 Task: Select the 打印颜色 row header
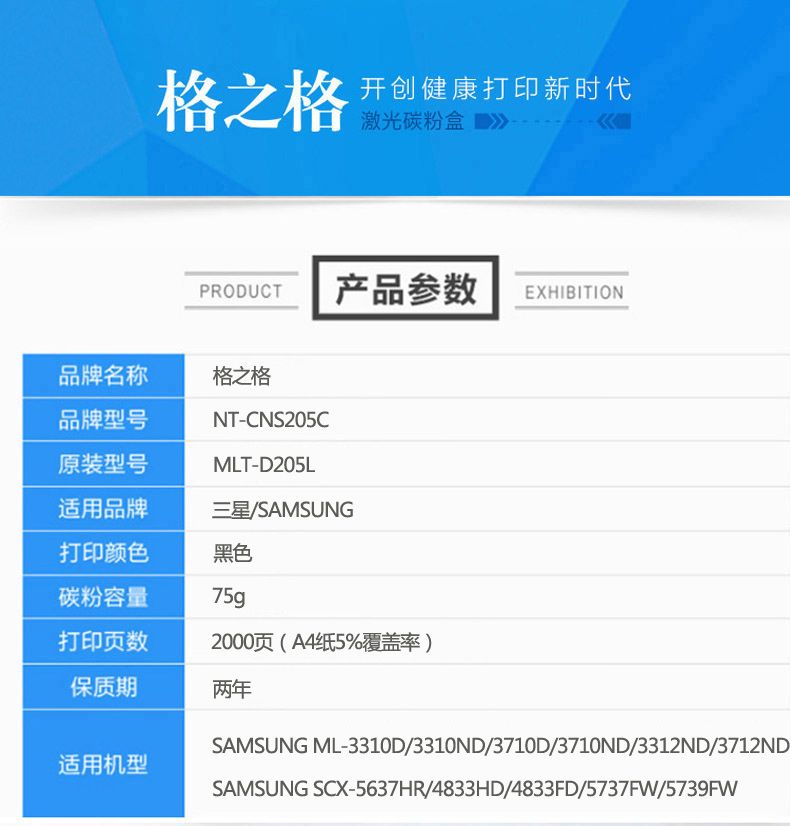point(103,553)
